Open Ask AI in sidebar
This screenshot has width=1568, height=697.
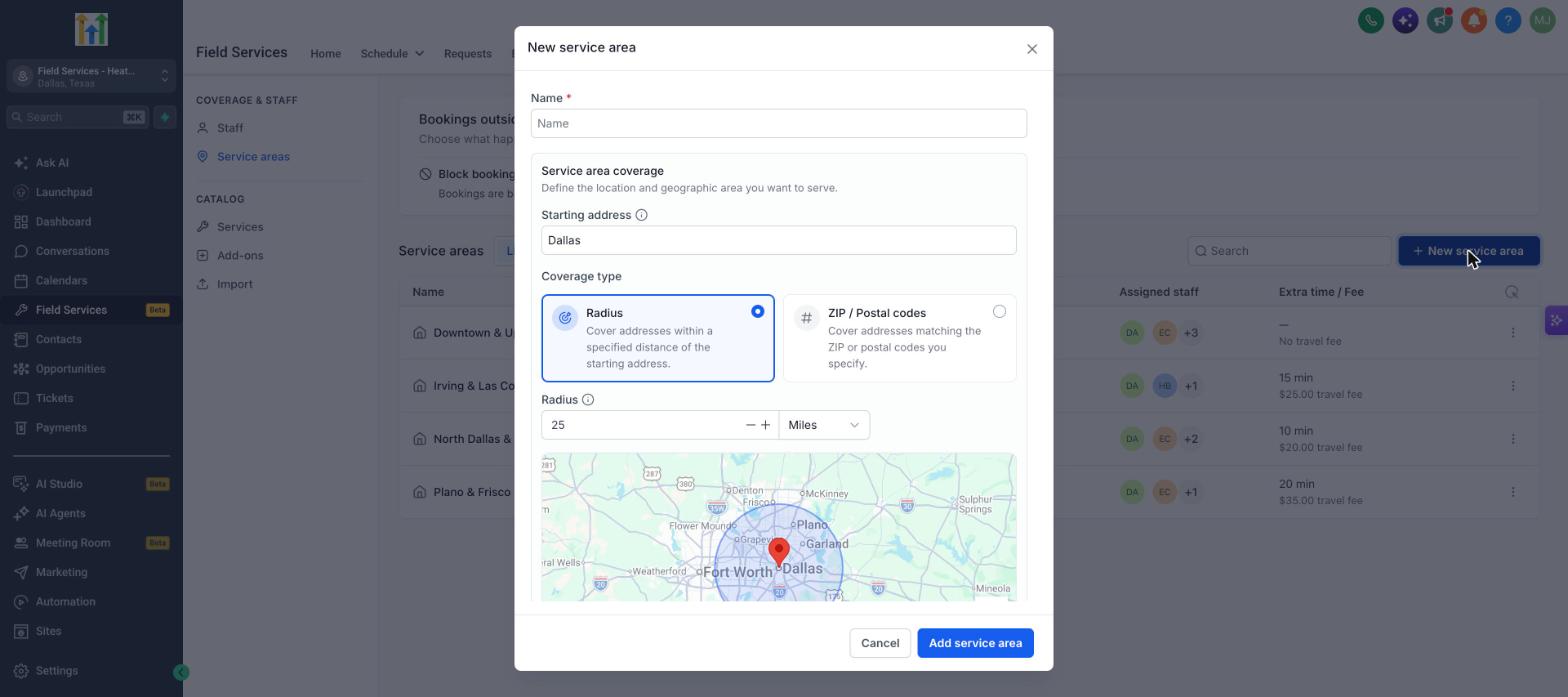click(x=52, y=163)
